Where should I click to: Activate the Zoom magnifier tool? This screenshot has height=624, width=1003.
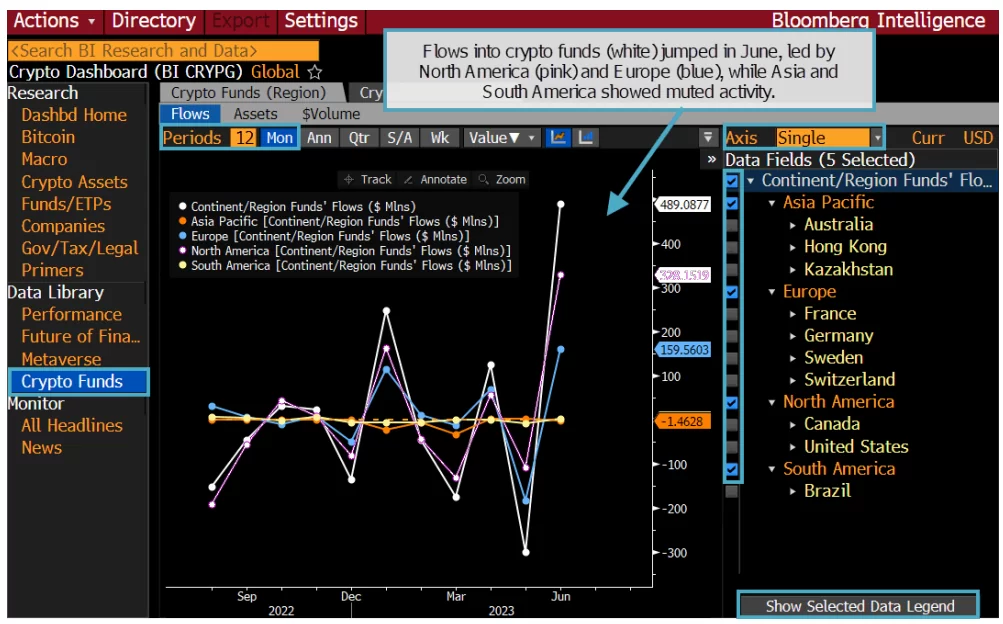(502, 179)
